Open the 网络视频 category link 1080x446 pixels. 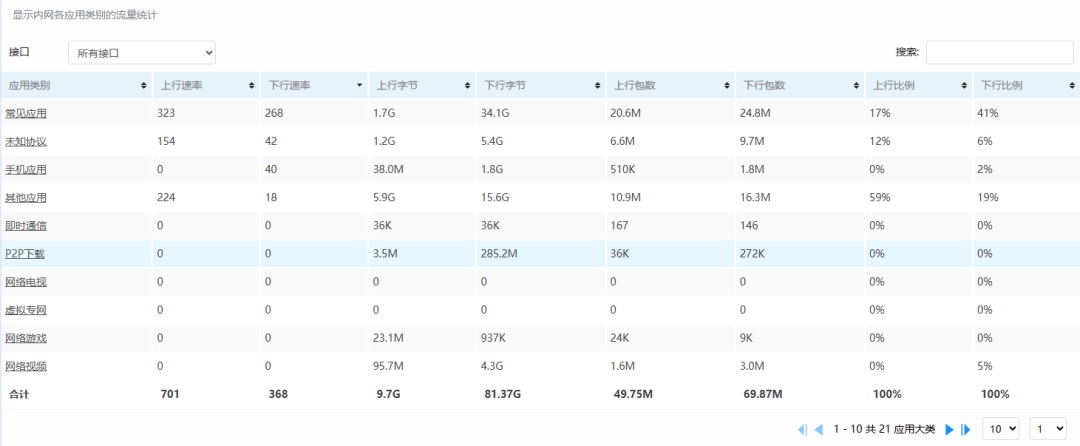point(26,366)
